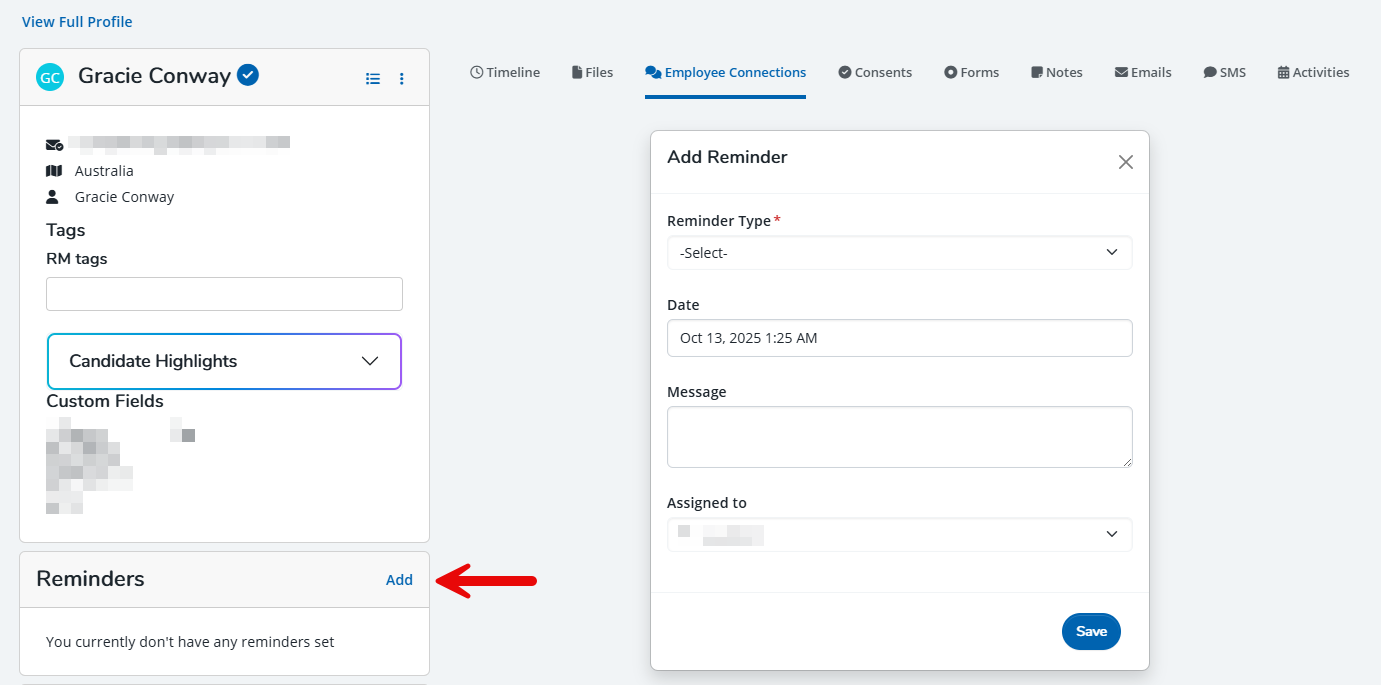Go to the Consents tab
This screenshot has height=685, width=1381.
coord(875,72)
